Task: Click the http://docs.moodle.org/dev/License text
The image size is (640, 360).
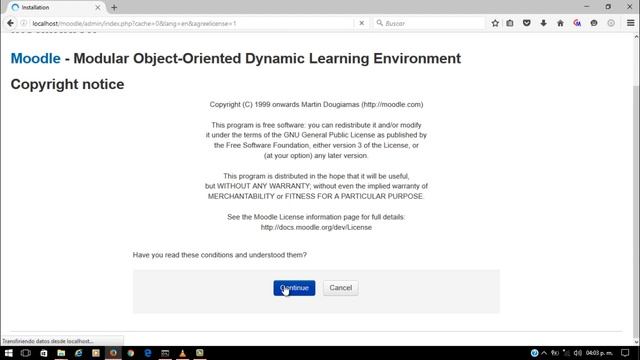Action: [x=316, y=227]
